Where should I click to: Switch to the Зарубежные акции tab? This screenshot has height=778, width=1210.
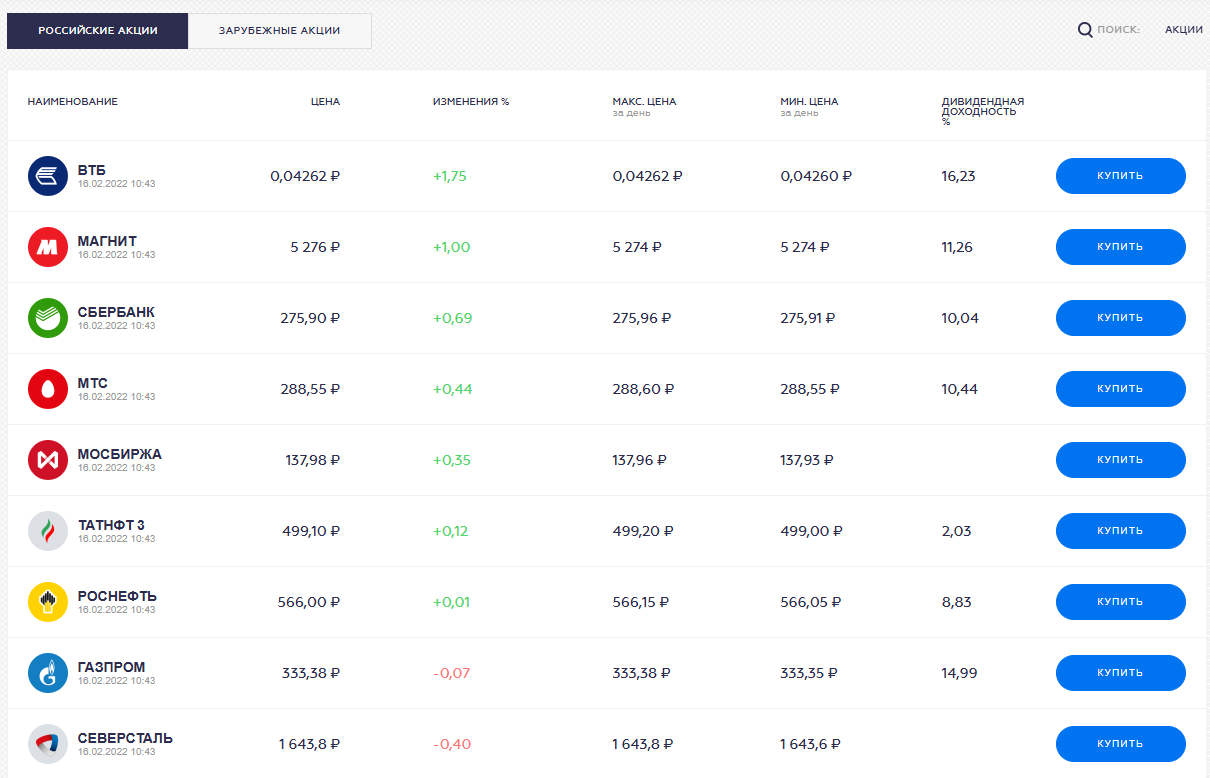tap(279, 31)
